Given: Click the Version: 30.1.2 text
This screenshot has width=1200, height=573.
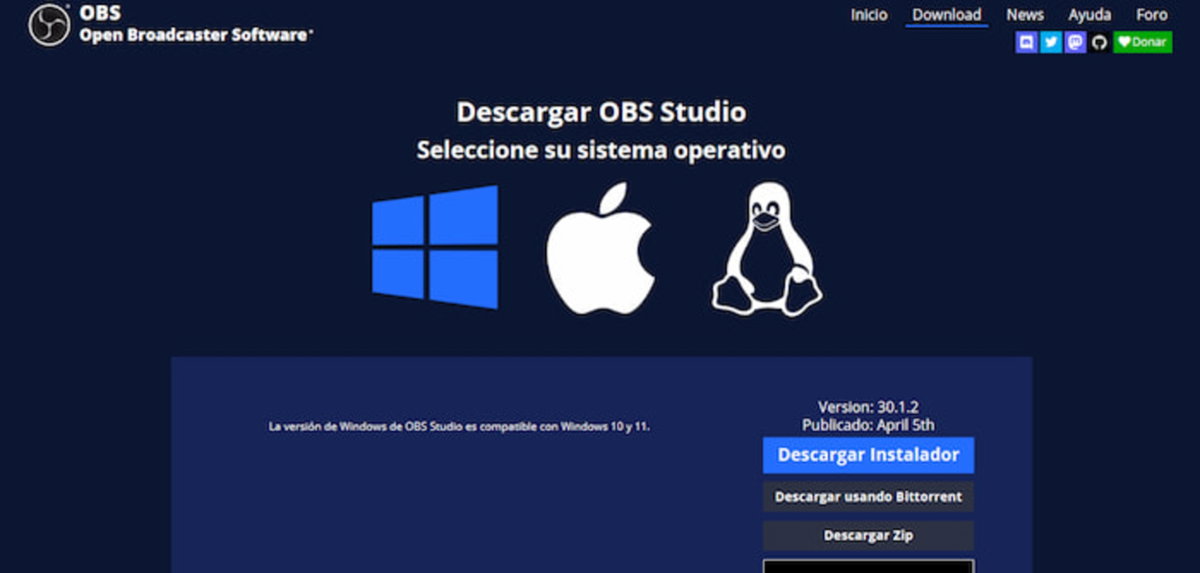Looking at the screenshot, I should (x=868, y=407).
